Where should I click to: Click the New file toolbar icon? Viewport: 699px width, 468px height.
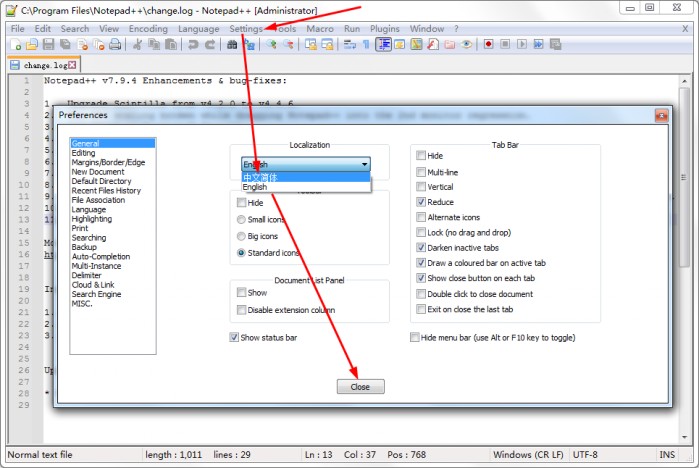coord(16,45)
